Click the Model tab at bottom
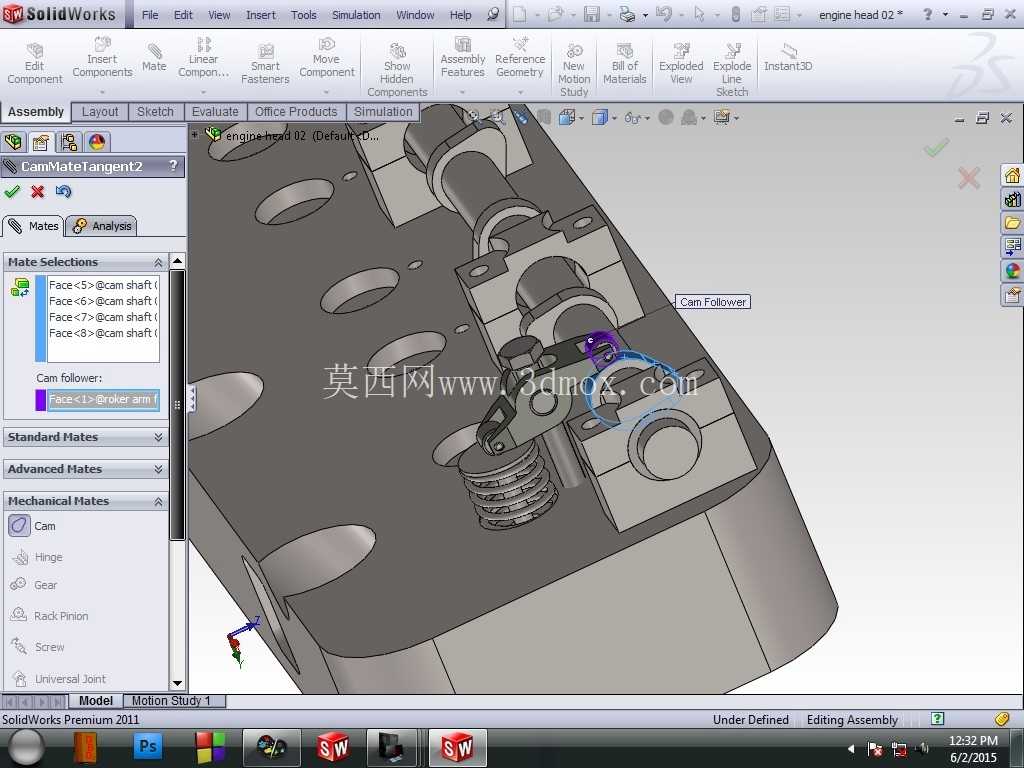The image size is (1024, 768). coord(95,701)
